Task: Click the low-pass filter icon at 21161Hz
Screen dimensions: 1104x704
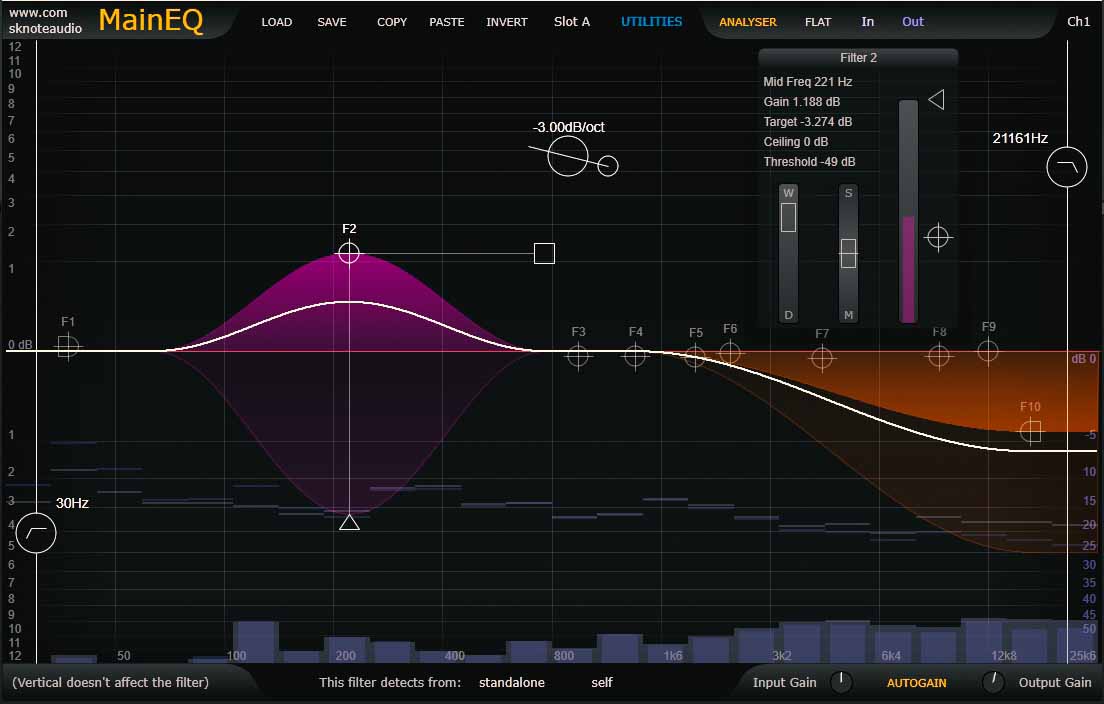Action: tap(1067, 167)
